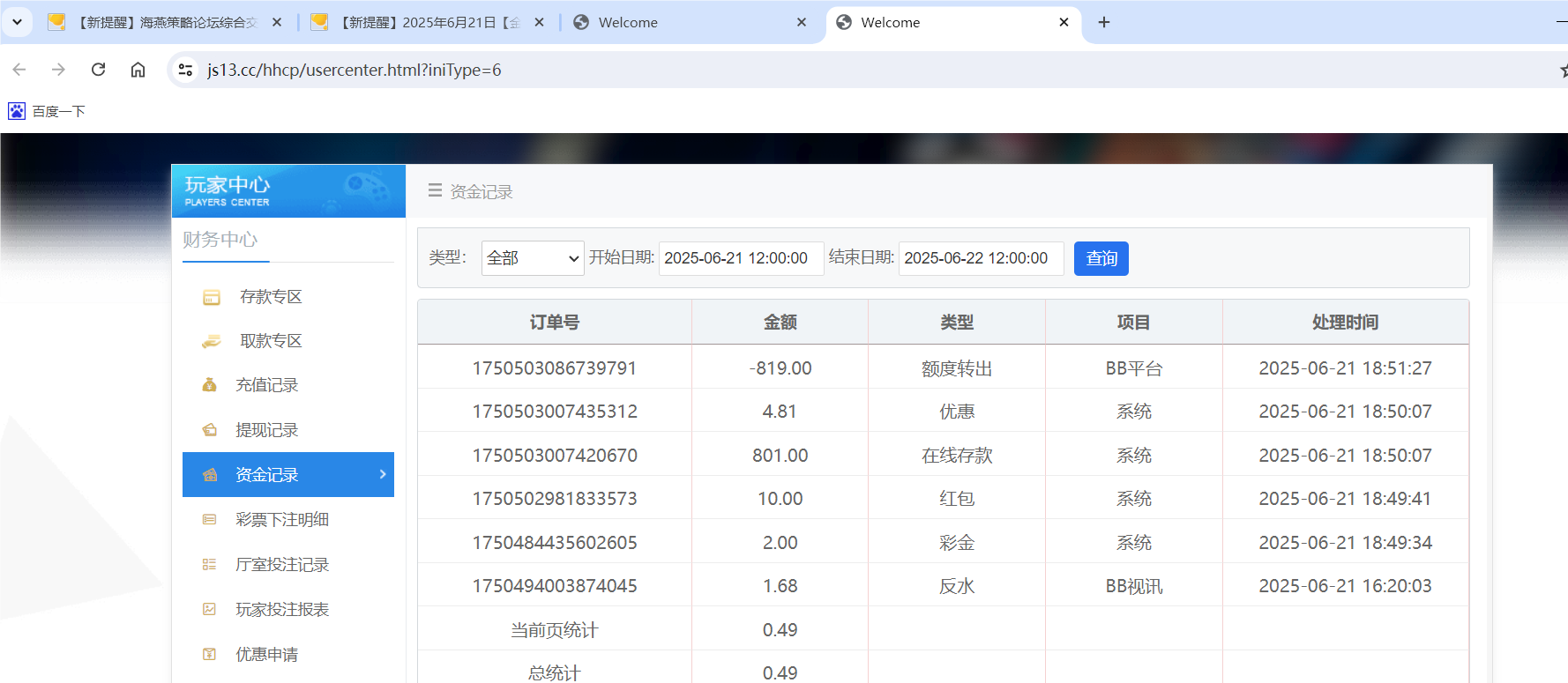The height and width of the screenshot is (683, 1568).
Task: Click the 开始日期 start date field
Action: click(x=740, y=258)
